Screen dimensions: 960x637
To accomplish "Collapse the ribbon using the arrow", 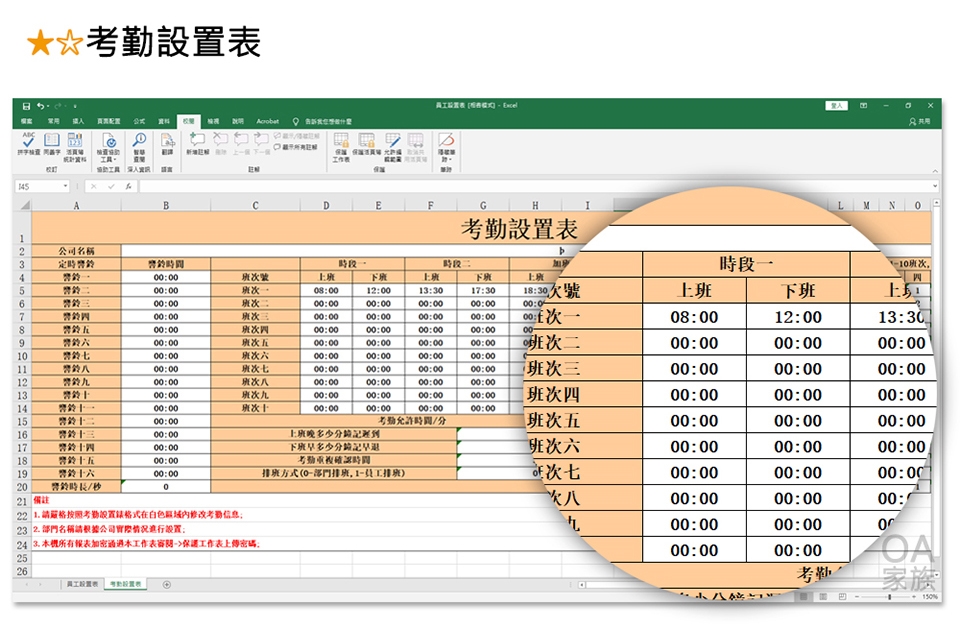I will pyautogui.click(x=935, y=170).
